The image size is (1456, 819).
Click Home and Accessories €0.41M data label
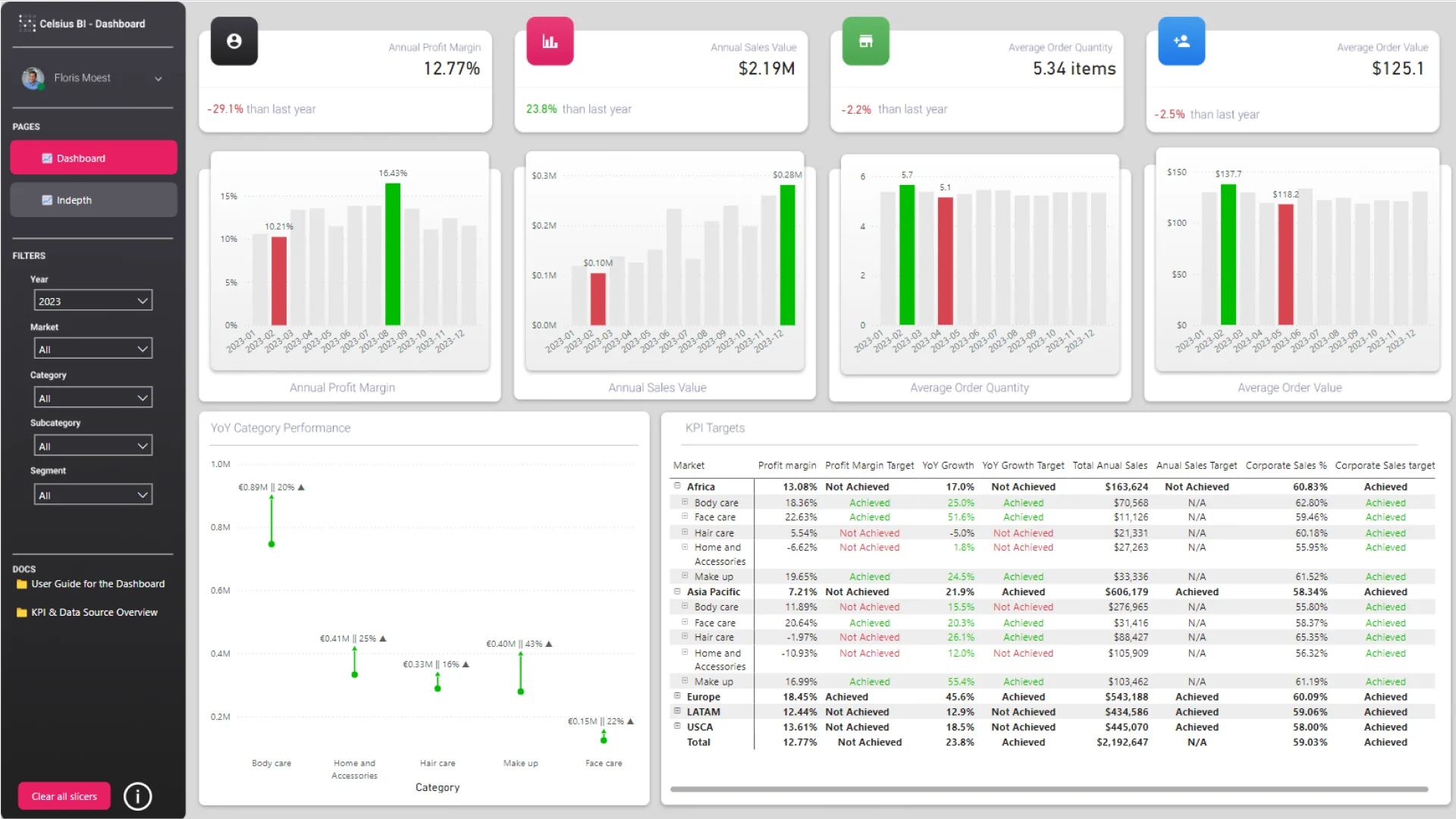click(353, 639)
